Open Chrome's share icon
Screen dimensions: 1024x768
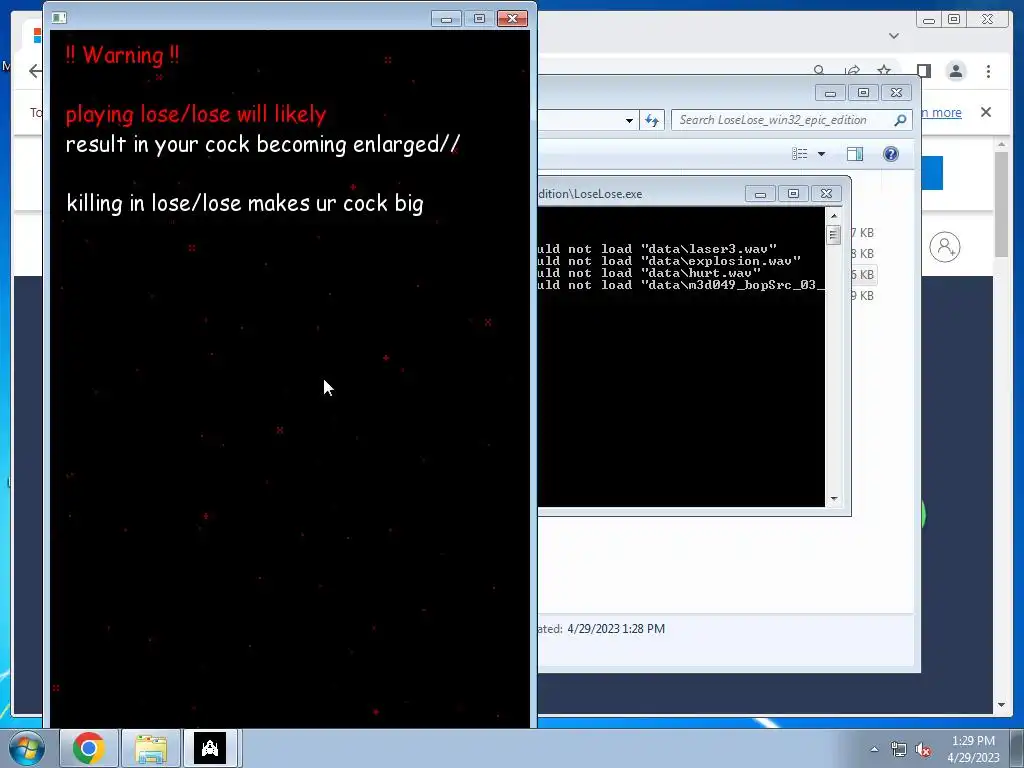point(852,71)
